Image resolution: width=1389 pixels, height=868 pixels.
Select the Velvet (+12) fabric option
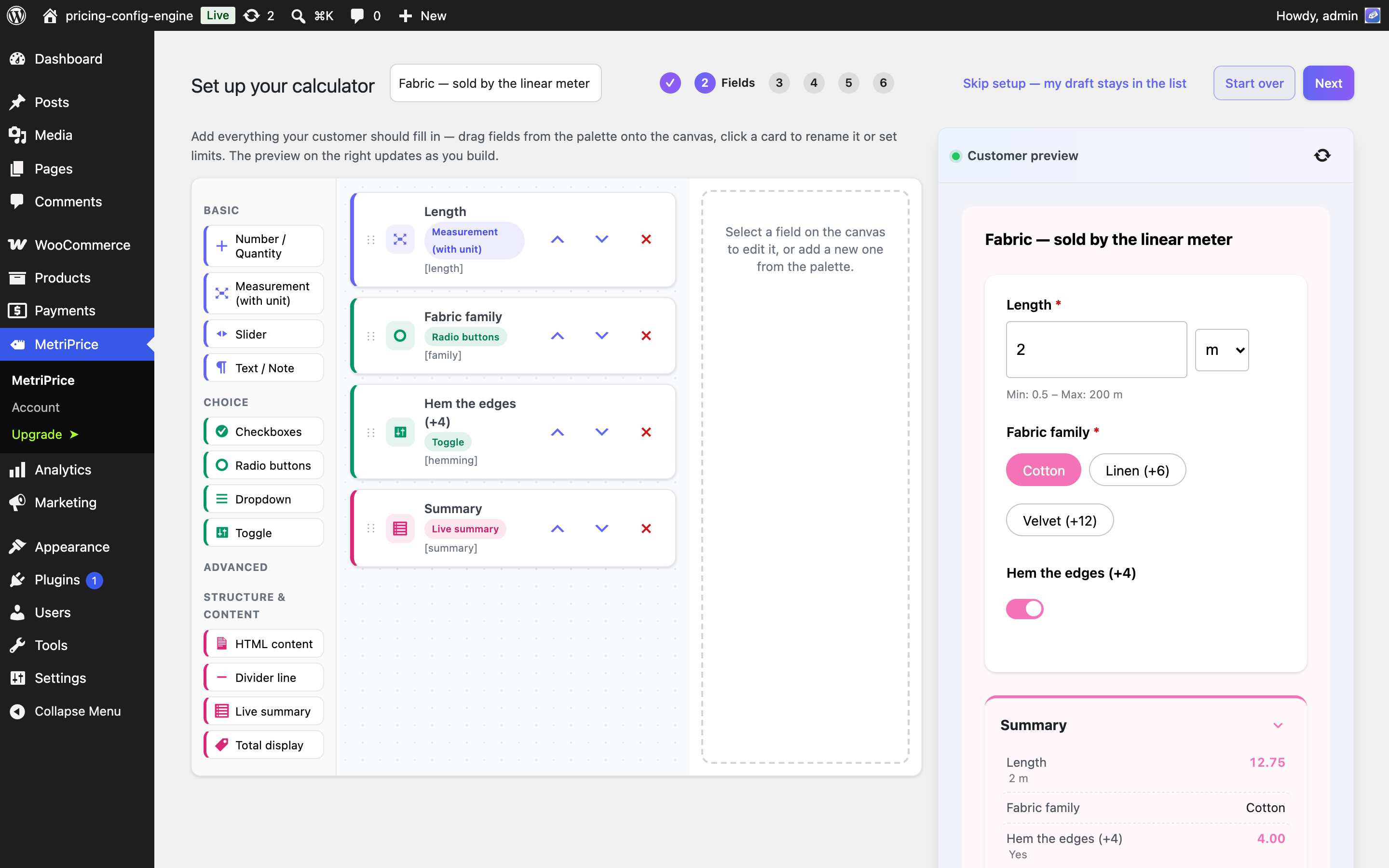click(x=1060, y=520)
